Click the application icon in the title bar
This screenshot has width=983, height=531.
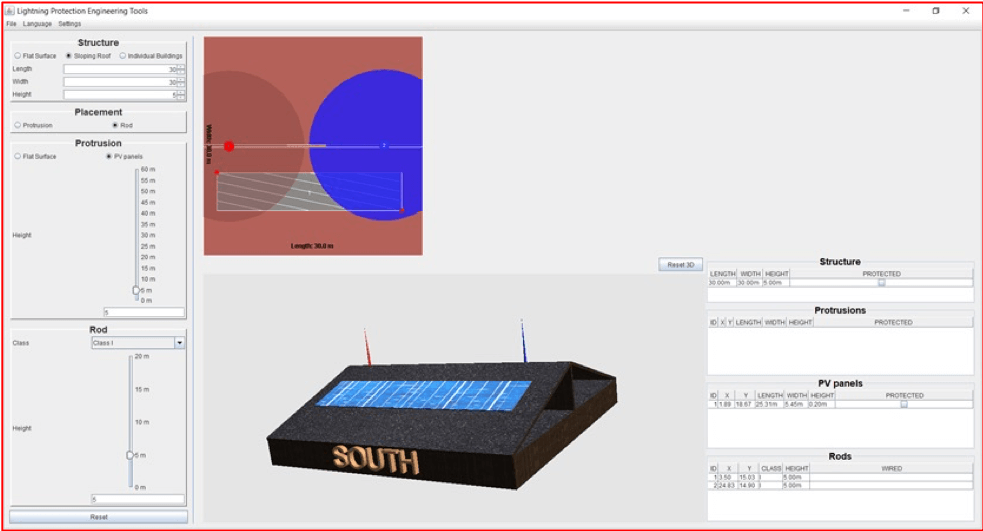(x=9, y=11)
